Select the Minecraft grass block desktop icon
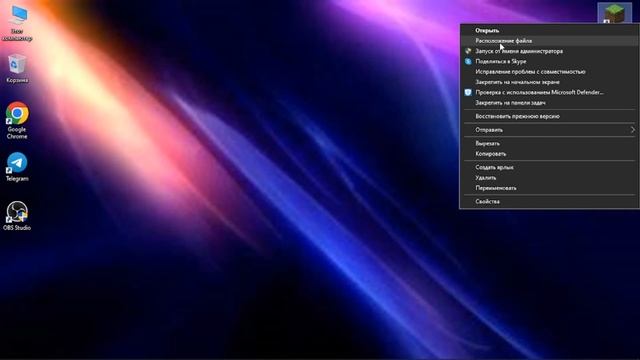The width and height of the screenshot is (640, 360). point(614,13)
